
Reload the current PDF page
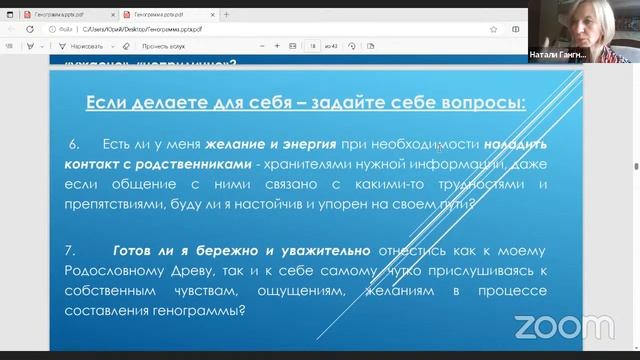[30, 29]
